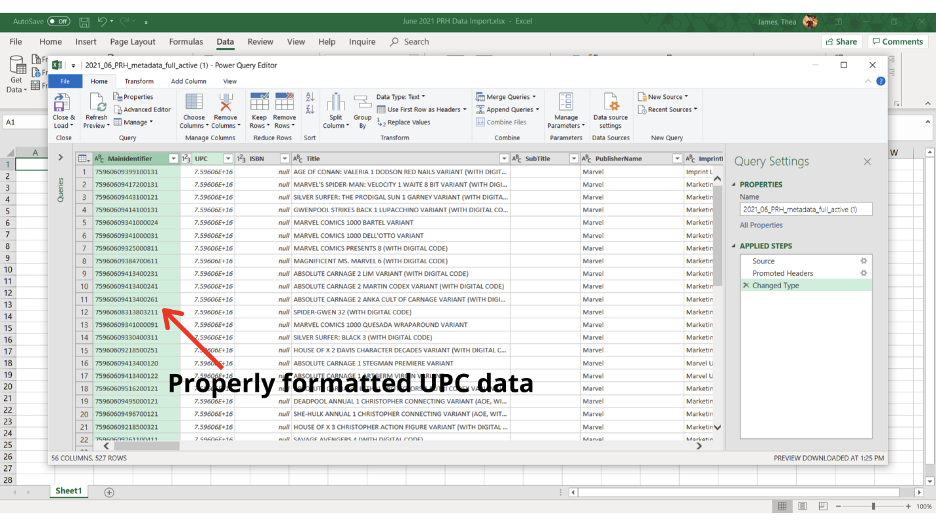Switch to the Add Column tab
This screenshot has width=936, height=526.
tap(189, 81)
